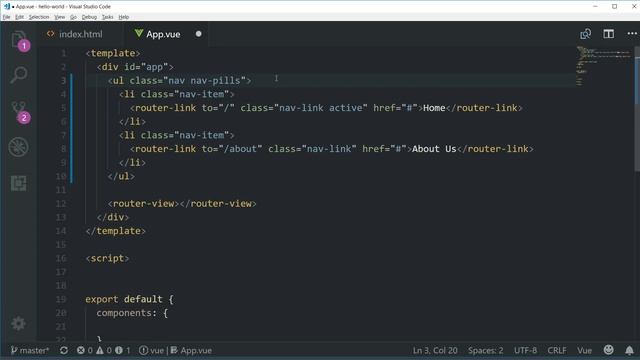Click the 'script' tag on line 16
Viewport: 640px width, 360px height.
[107, 258]
